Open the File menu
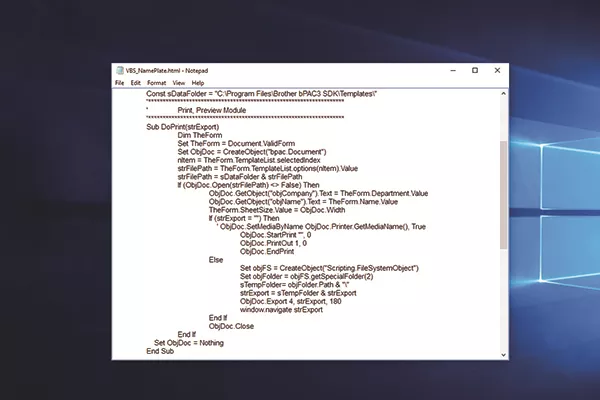Image resolution: width=600 pixels, height=400 pixels. coord(119,83)
